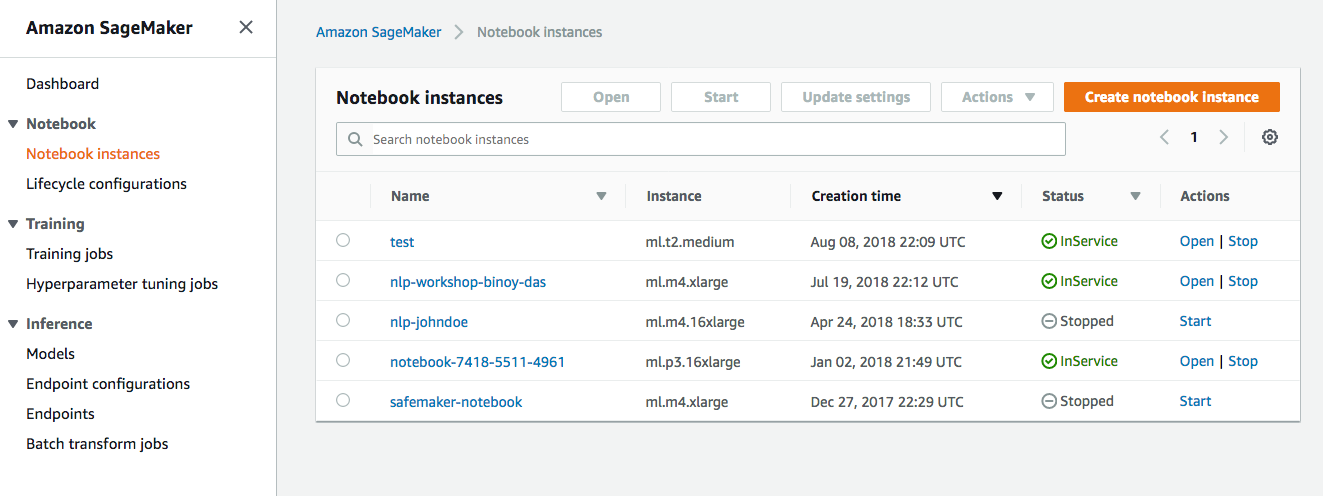Click the Instance column header
The image size is (1323, 496).
[x=674, y=196]
